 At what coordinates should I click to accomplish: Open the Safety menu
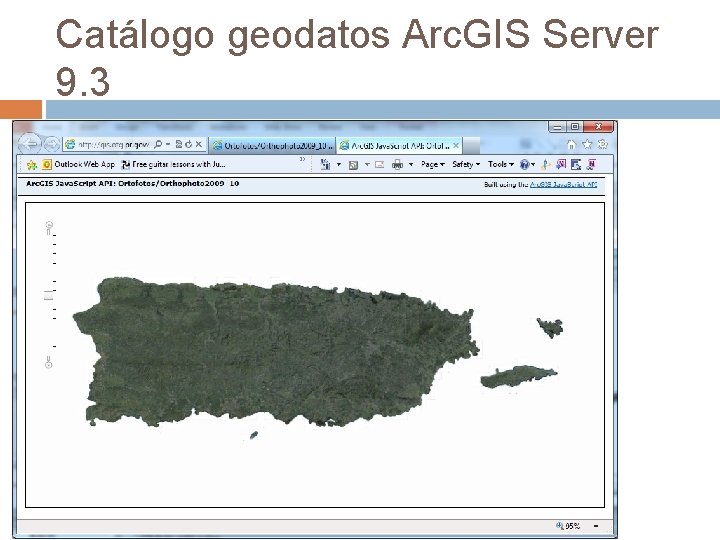pos(466,164)
